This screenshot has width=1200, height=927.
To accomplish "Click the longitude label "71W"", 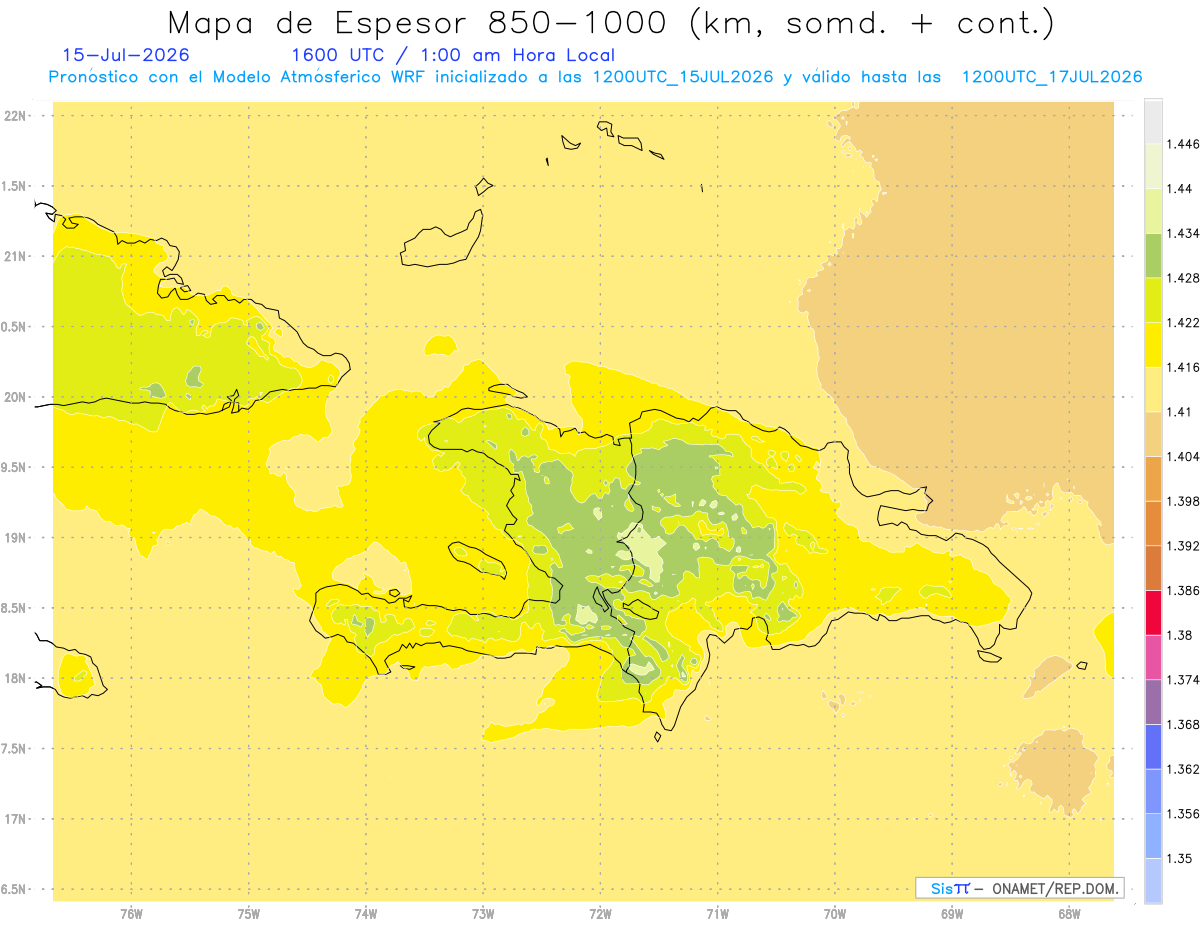I will (x=717, y=914).
